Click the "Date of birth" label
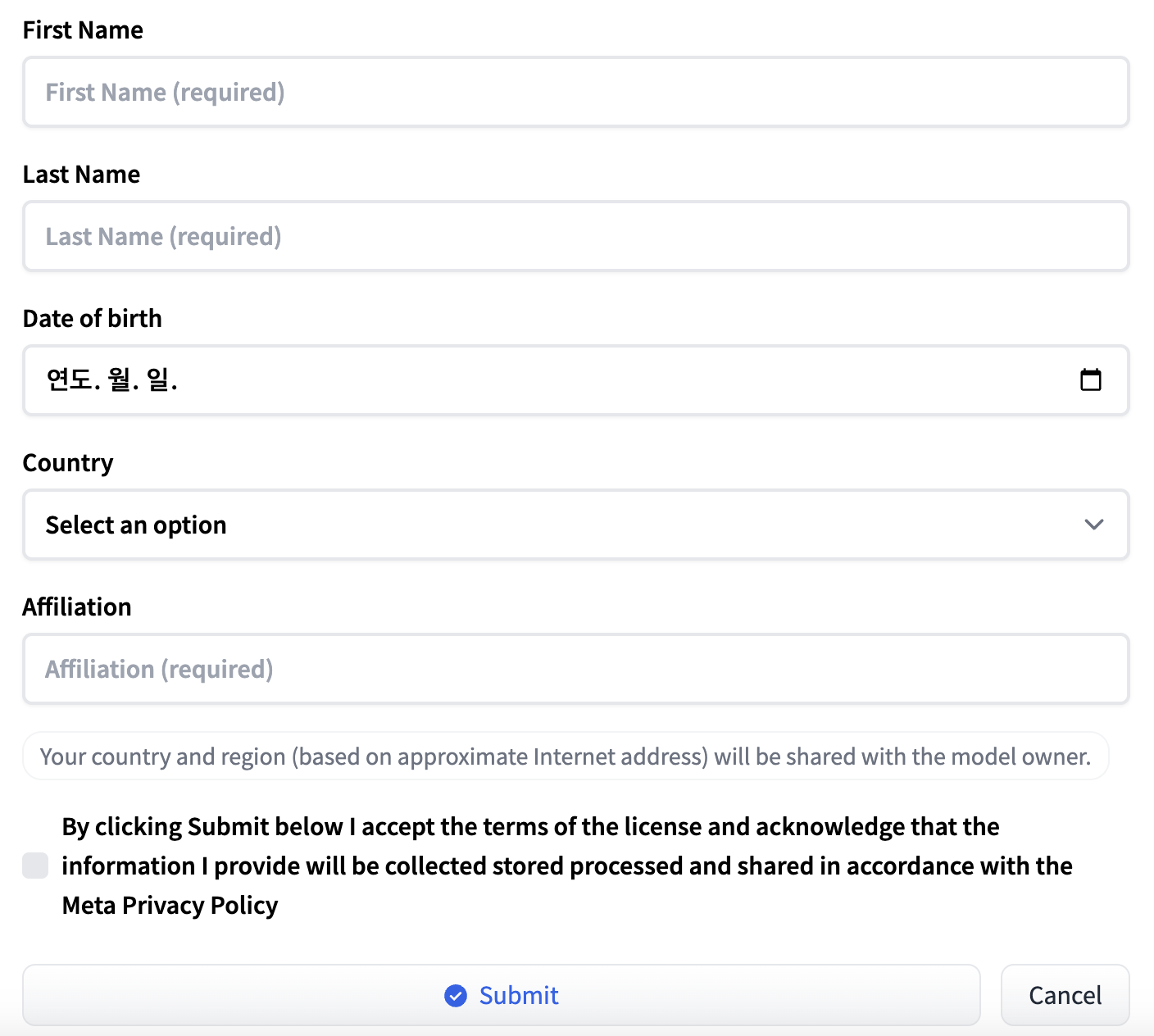This screenshot has height=1036, width=1154. click(93, 319)
